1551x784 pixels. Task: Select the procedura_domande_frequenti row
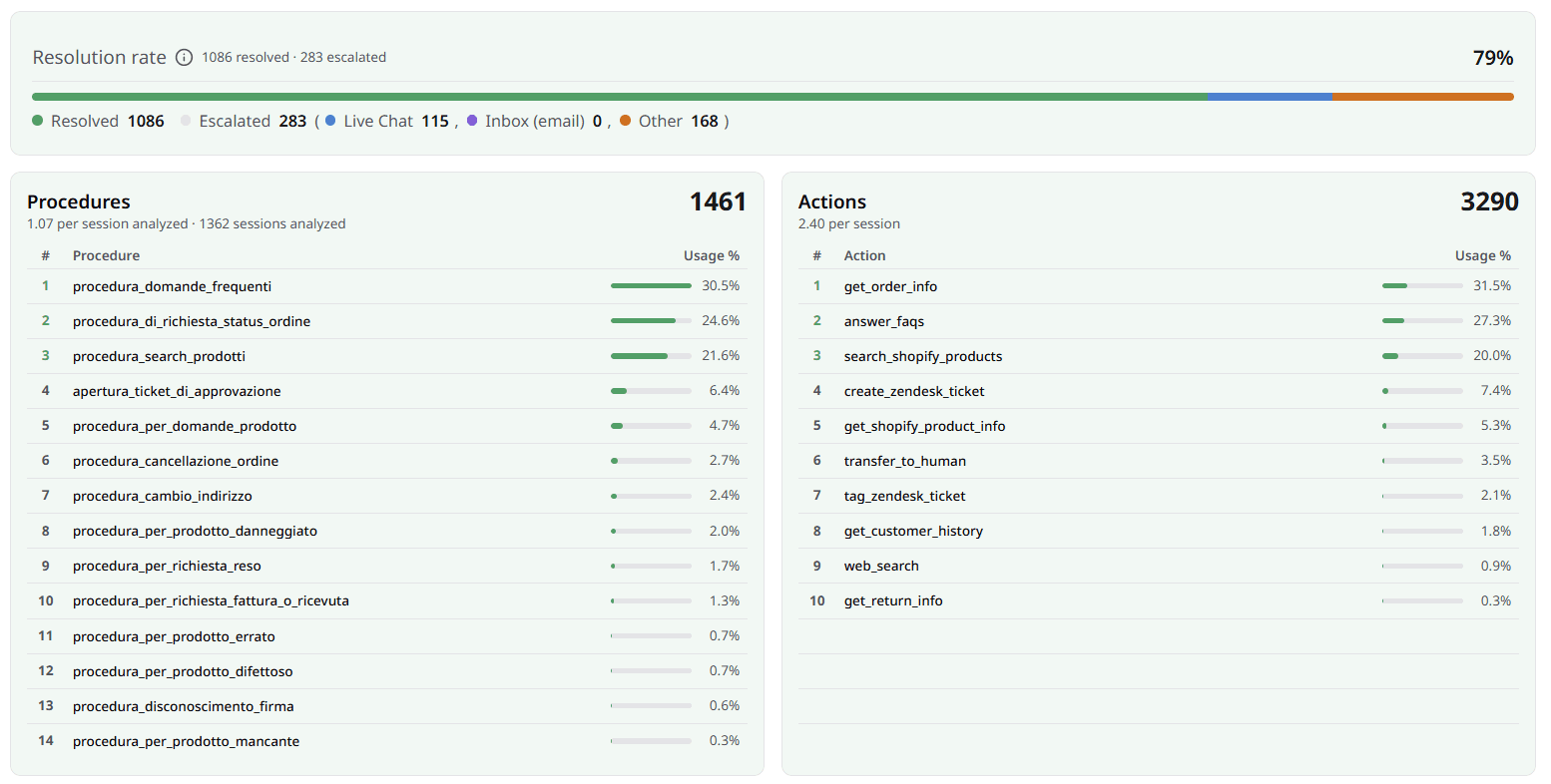click(386, 286)
